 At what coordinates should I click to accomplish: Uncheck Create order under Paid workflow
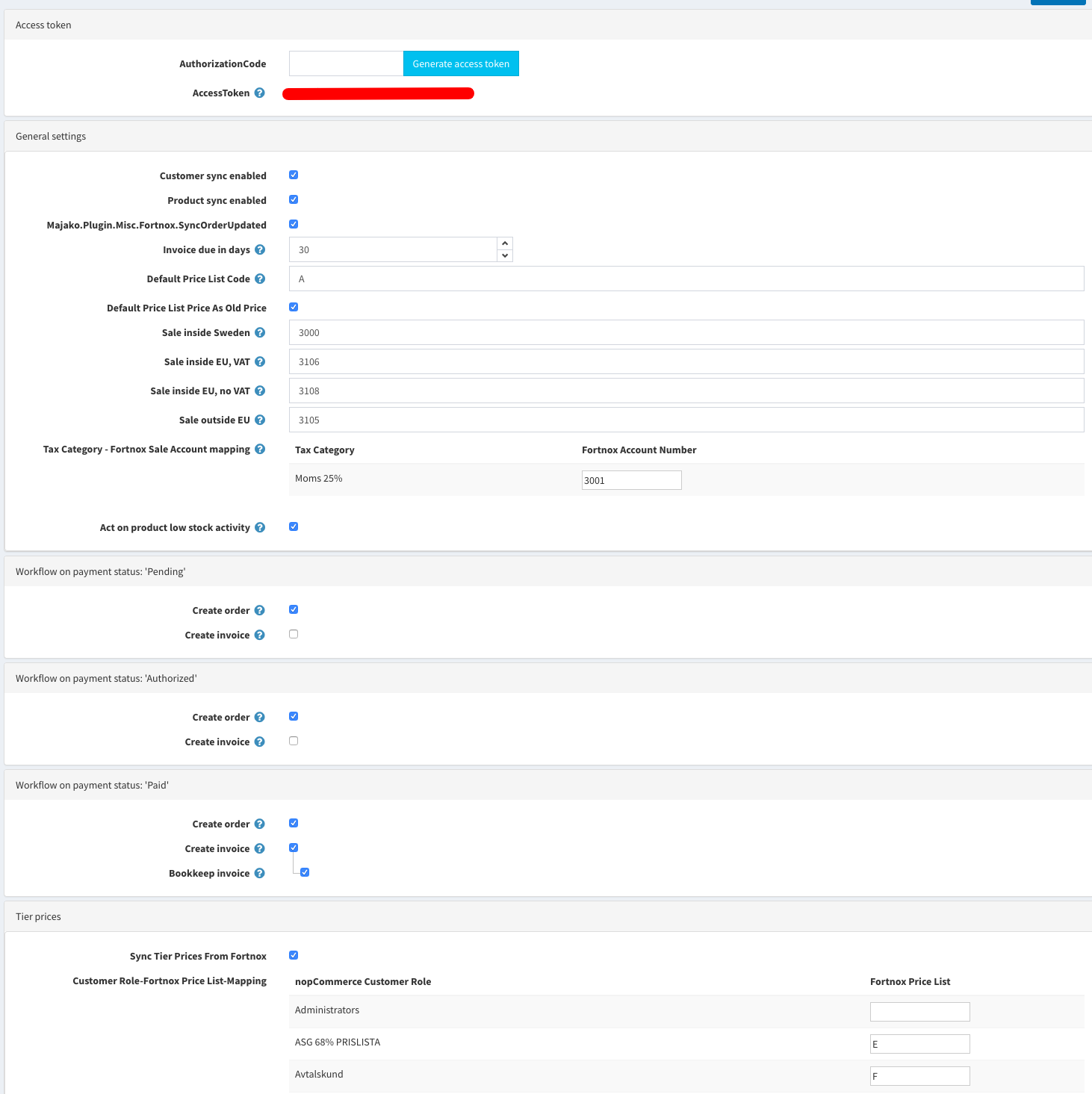(294, 823)
